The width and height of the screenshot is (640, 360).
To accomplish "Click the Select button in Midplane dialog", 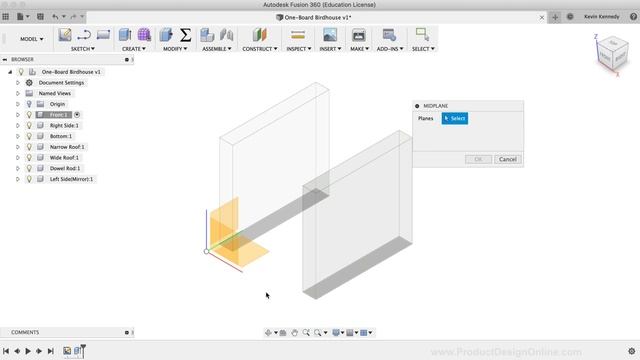I will [455, 118].
